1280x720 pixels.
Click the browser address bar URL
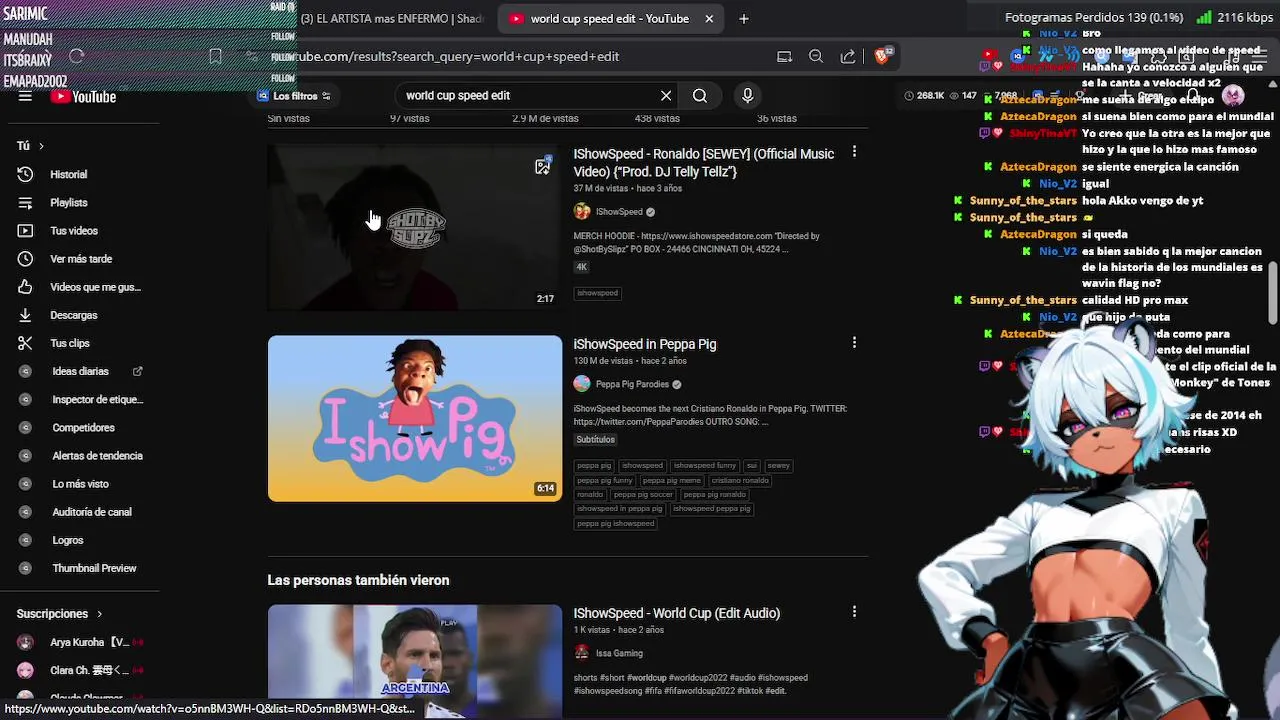(x=455, y=57)
